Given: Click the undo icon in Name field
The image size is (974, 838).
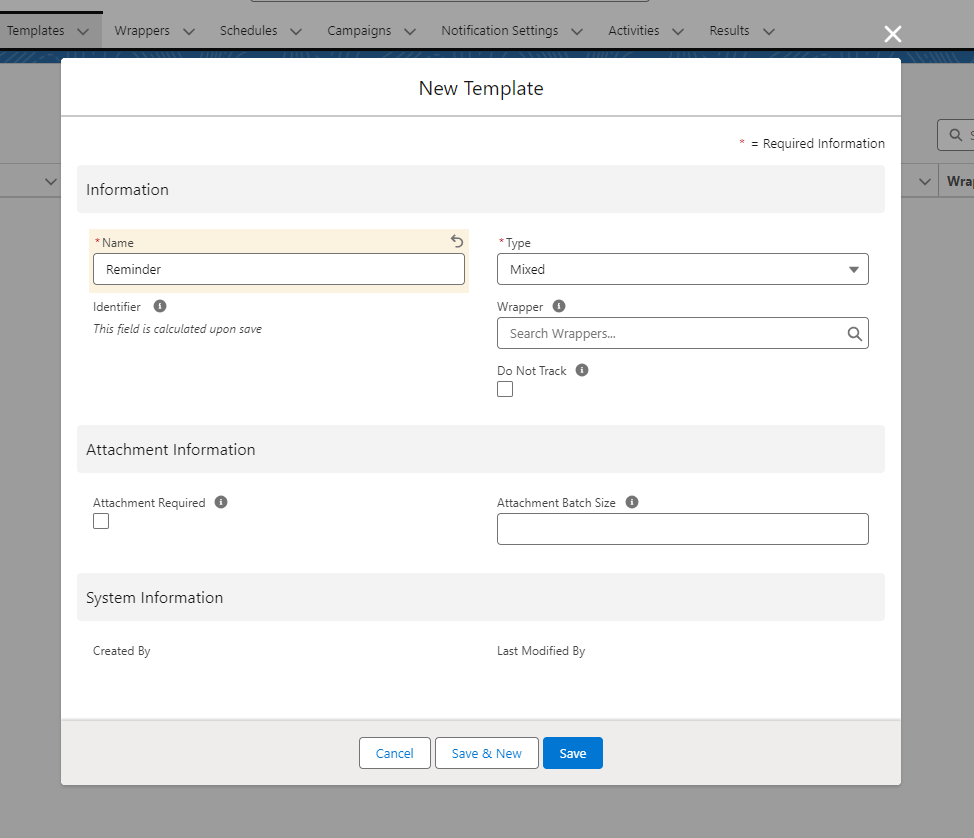Looking at the screenshot, I should click(457, 242).
